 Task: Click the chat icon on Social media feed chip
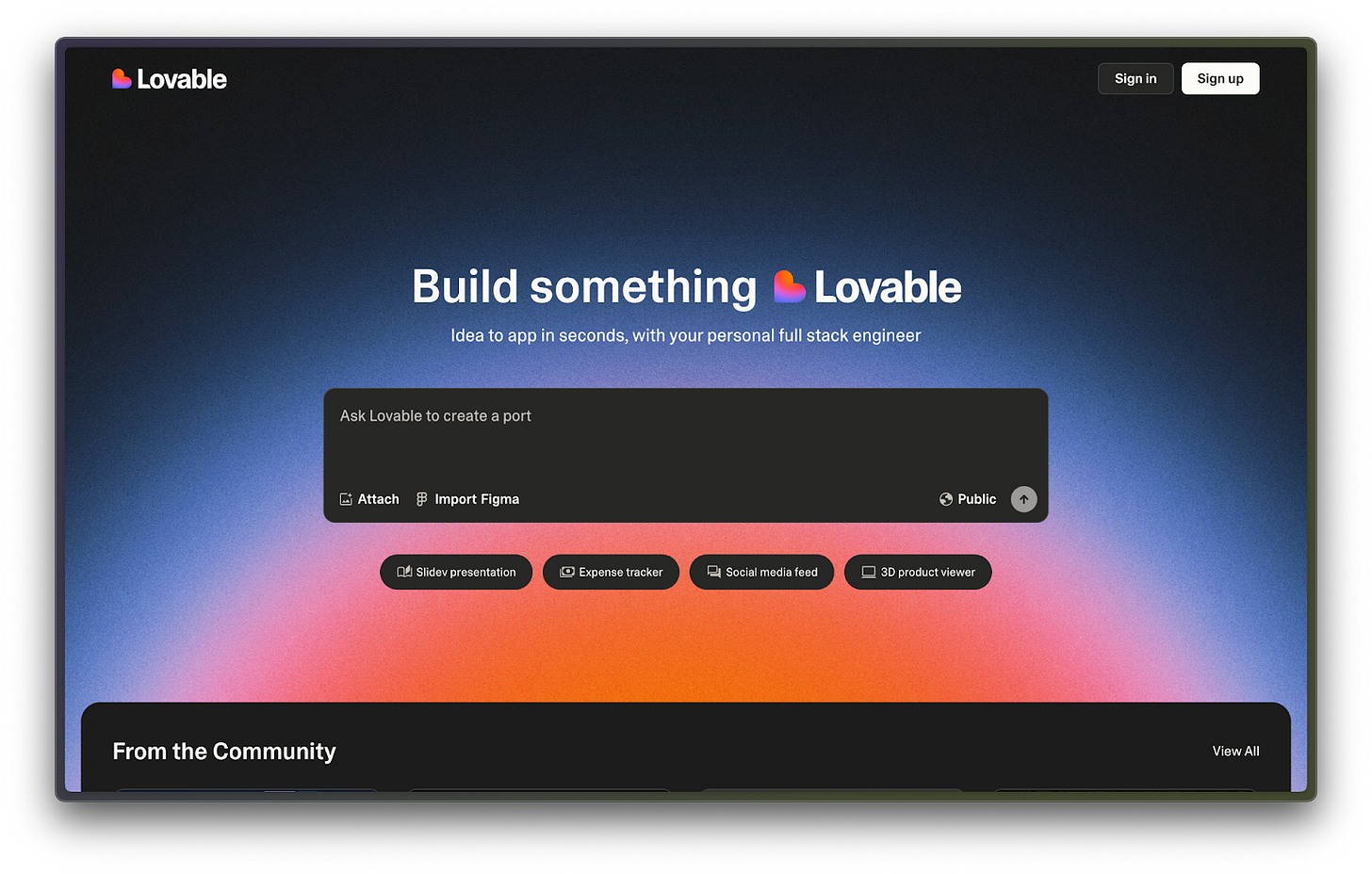coord(713,572)
